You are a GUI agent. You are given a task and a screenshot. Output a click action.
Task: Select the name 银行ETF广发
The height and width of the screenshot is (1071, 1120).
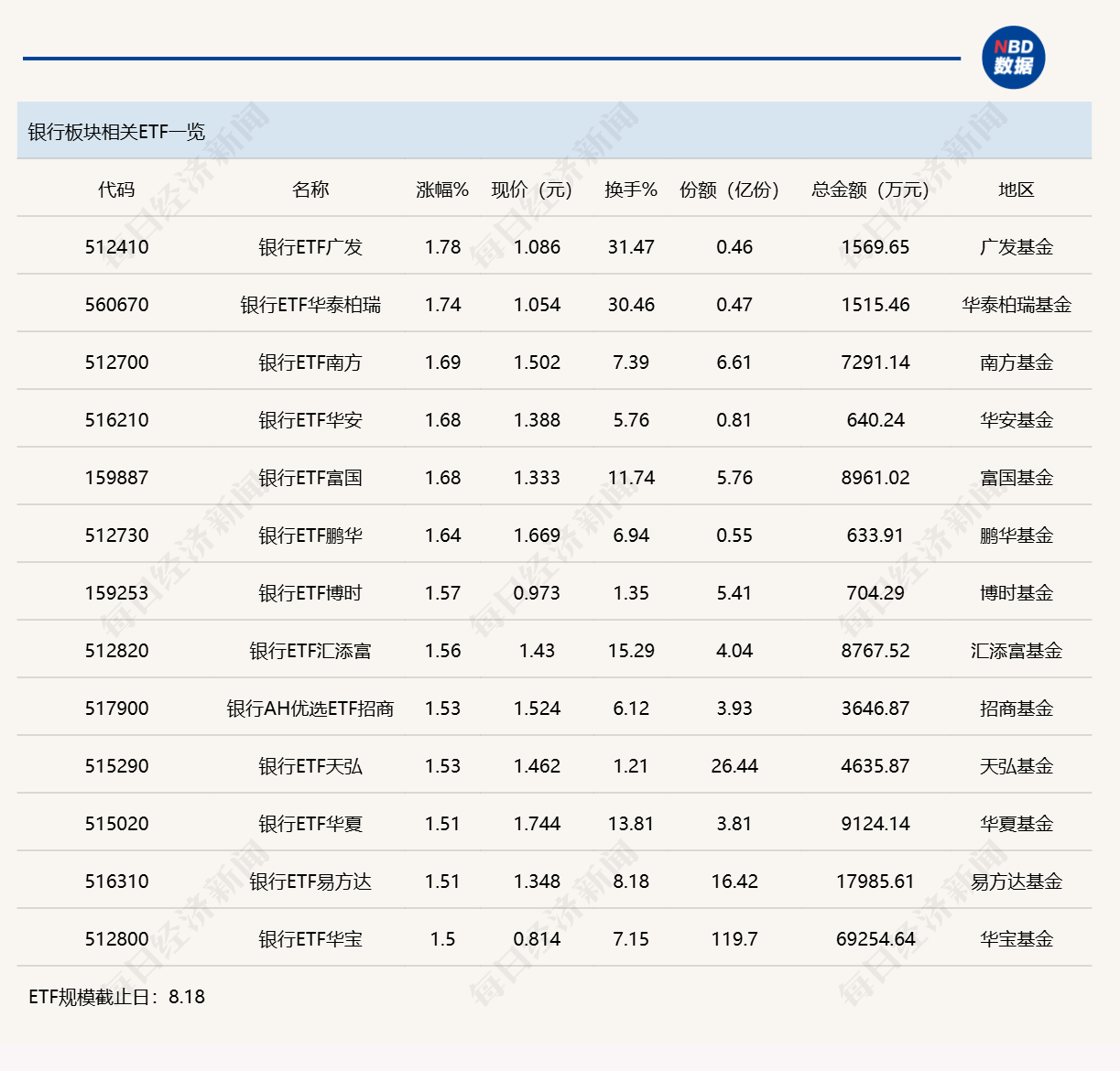[310, 247]
